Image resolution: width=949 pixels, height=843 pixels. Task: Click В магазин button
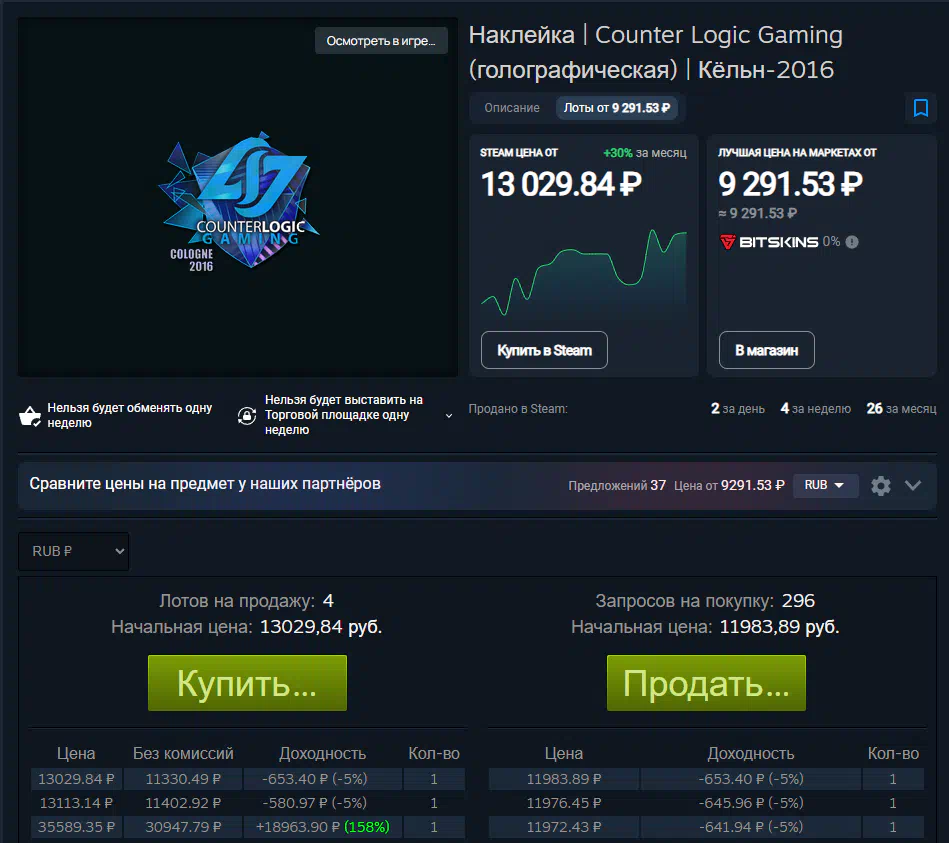click(x=766, y=350)
